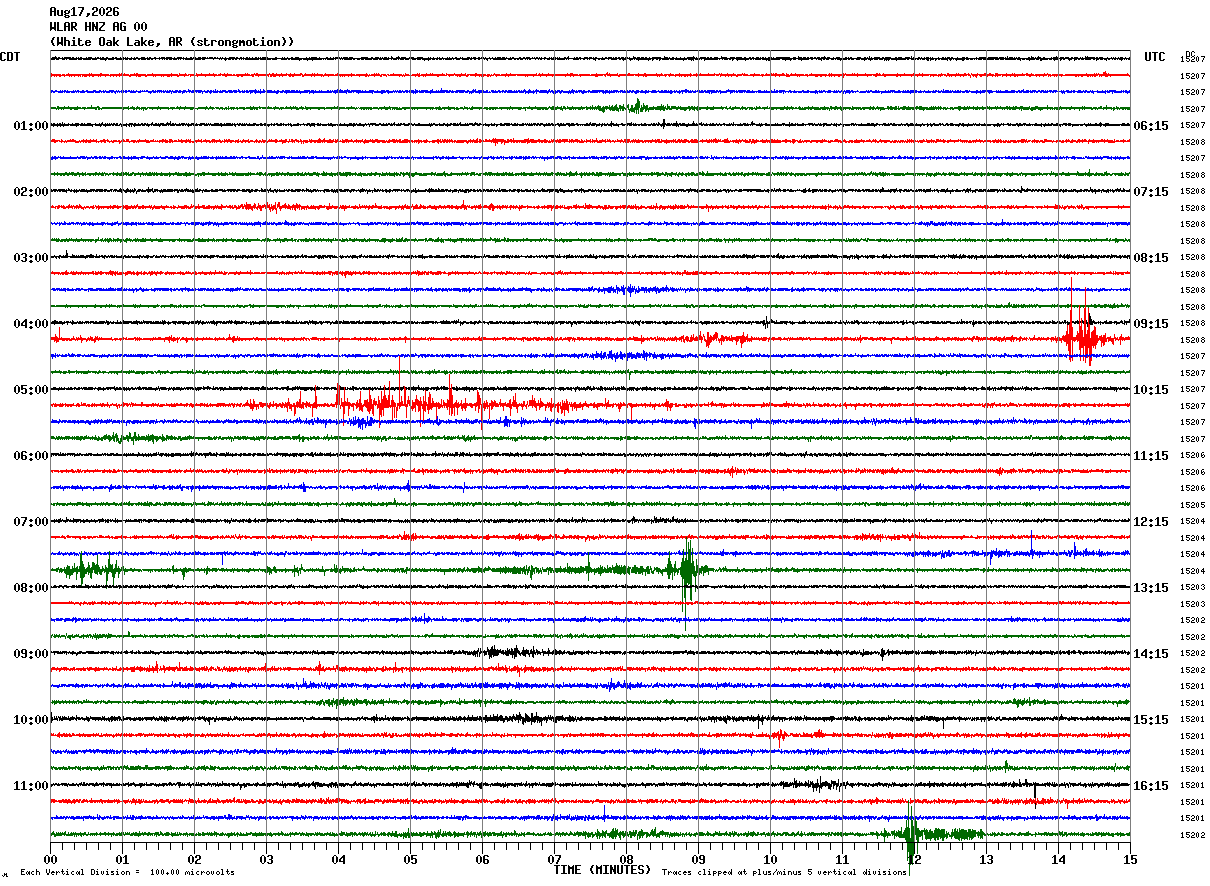Click the 08:15 UTC time label

coord(1151,258)
